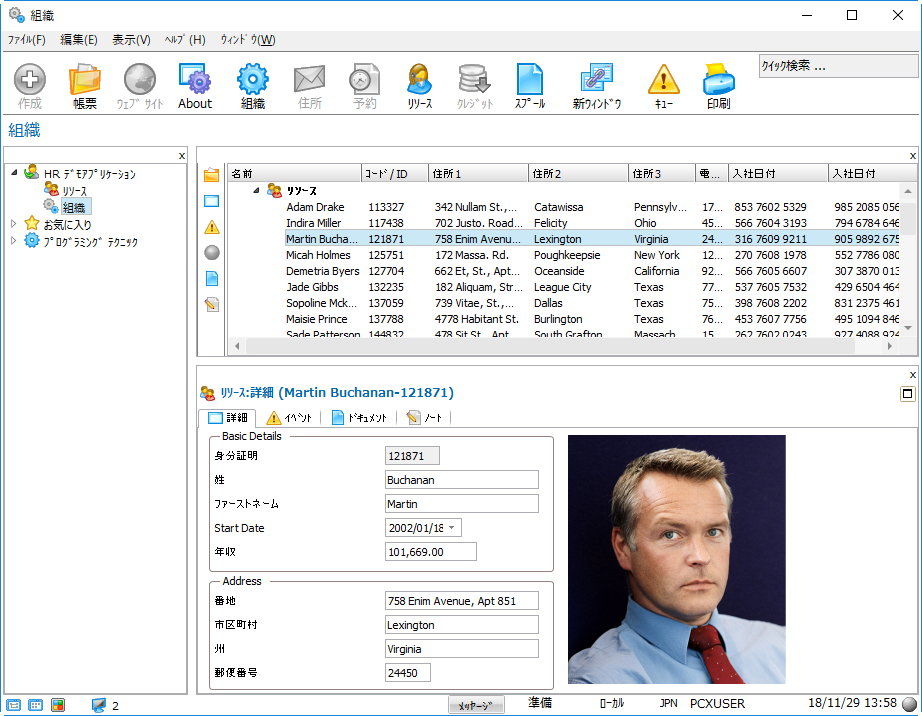Screen dimensions: 922x716
Task: Collapse the リソース group in the list
Action: click(257, 190)
